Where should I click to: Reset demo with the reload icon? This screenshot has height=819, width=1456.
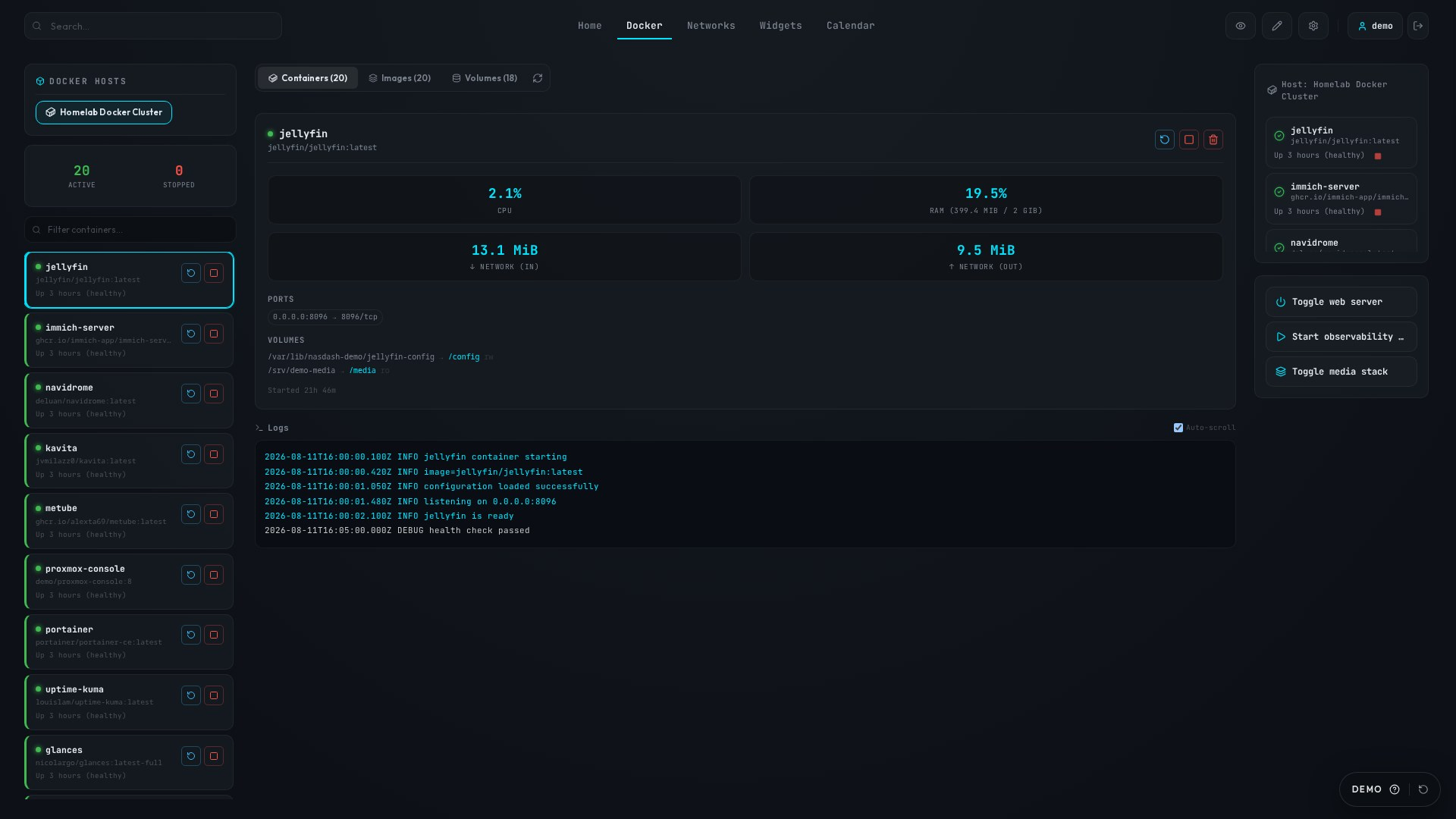(x=1423, y=789)
